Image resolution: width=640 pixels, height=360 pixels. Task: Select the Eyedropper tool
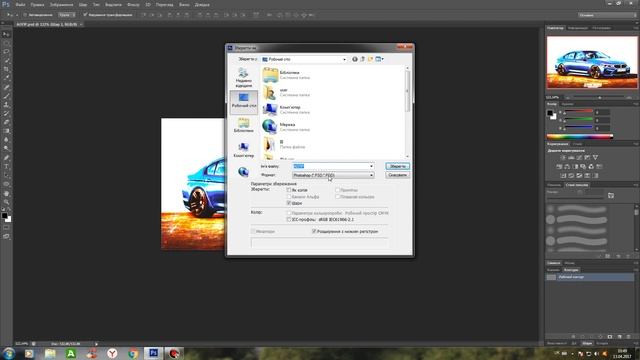click(6, 78)
